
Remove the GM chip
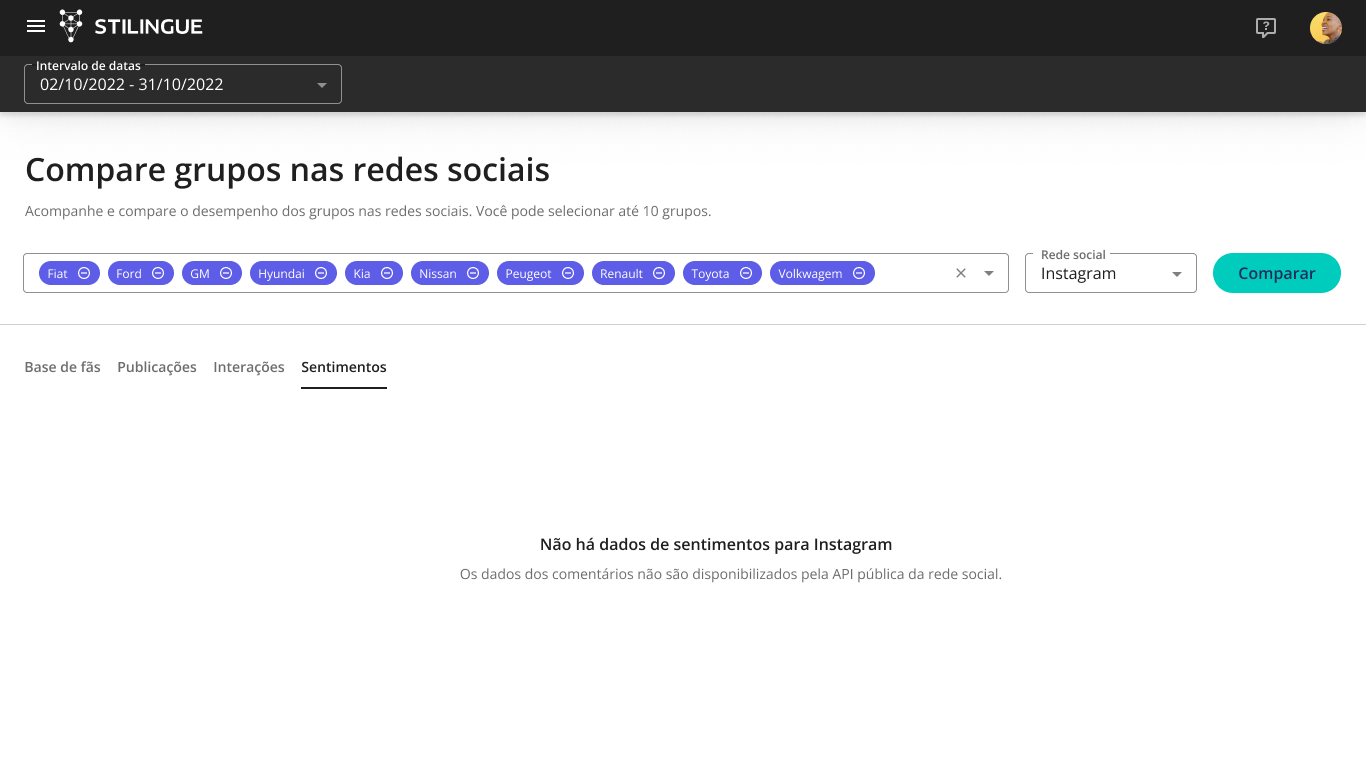coord(226,273)
